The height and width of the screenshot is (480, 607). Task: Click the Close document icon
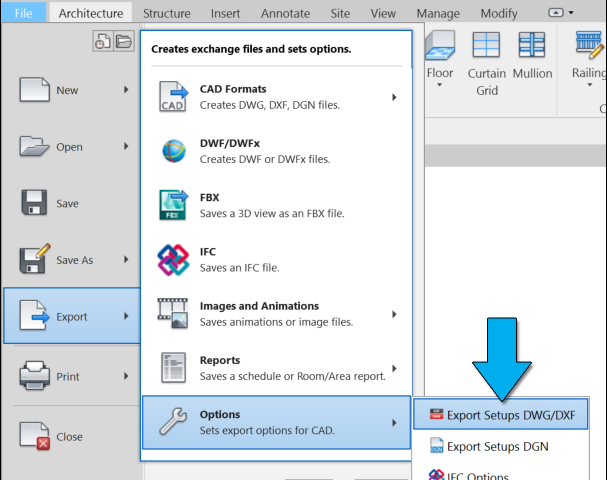pos(35,436)
